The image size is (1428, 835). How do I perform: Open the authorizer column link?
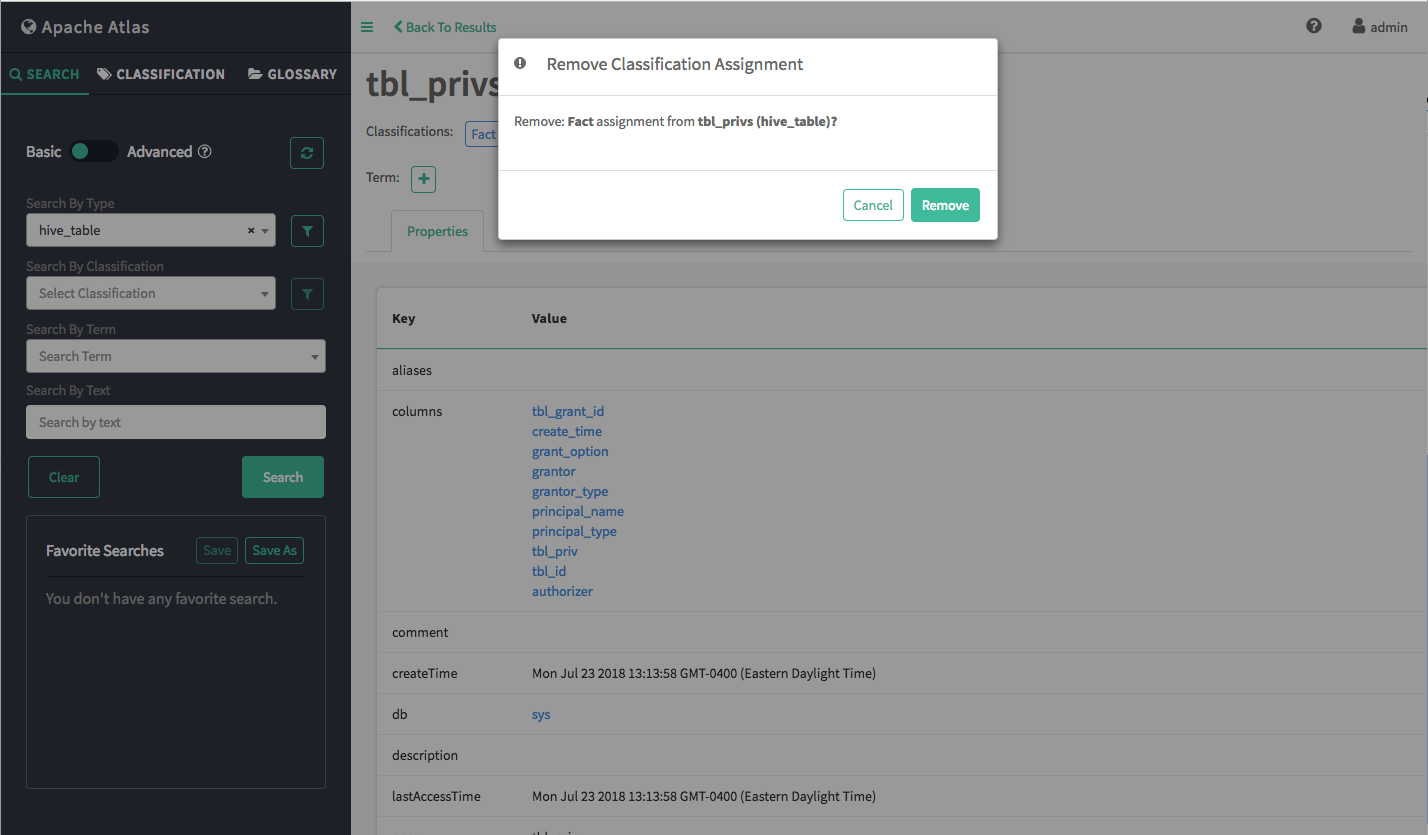coord(562,591)
